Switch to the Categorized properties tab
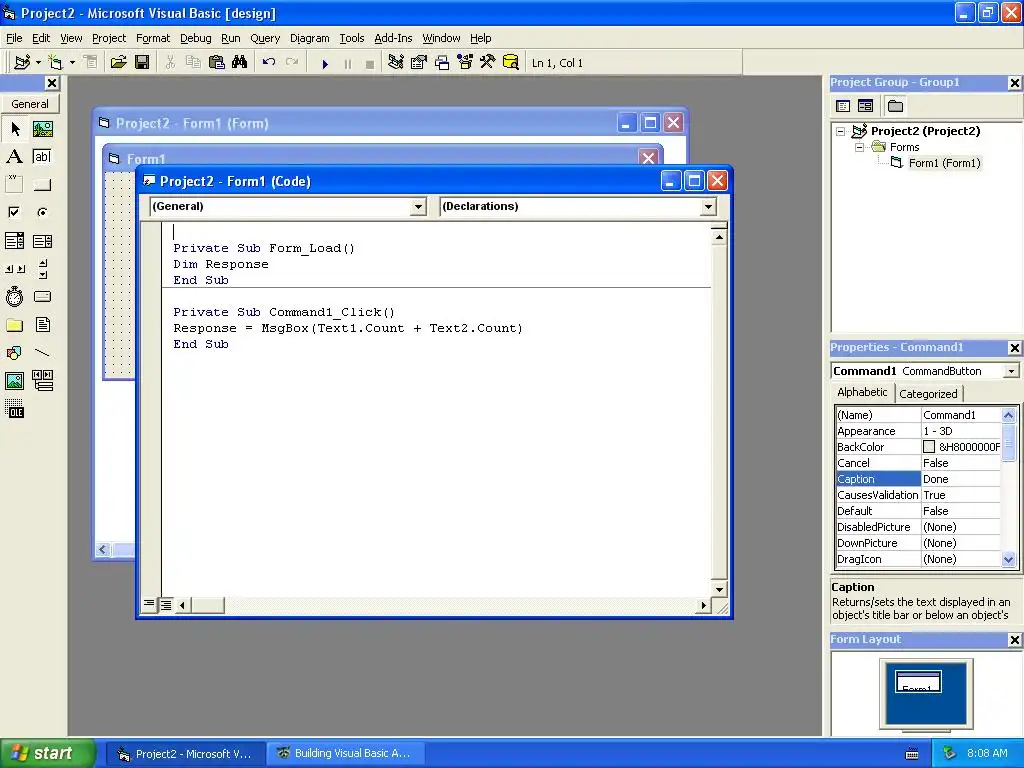This screenshot has width=1024, height=768. point(928,394)
